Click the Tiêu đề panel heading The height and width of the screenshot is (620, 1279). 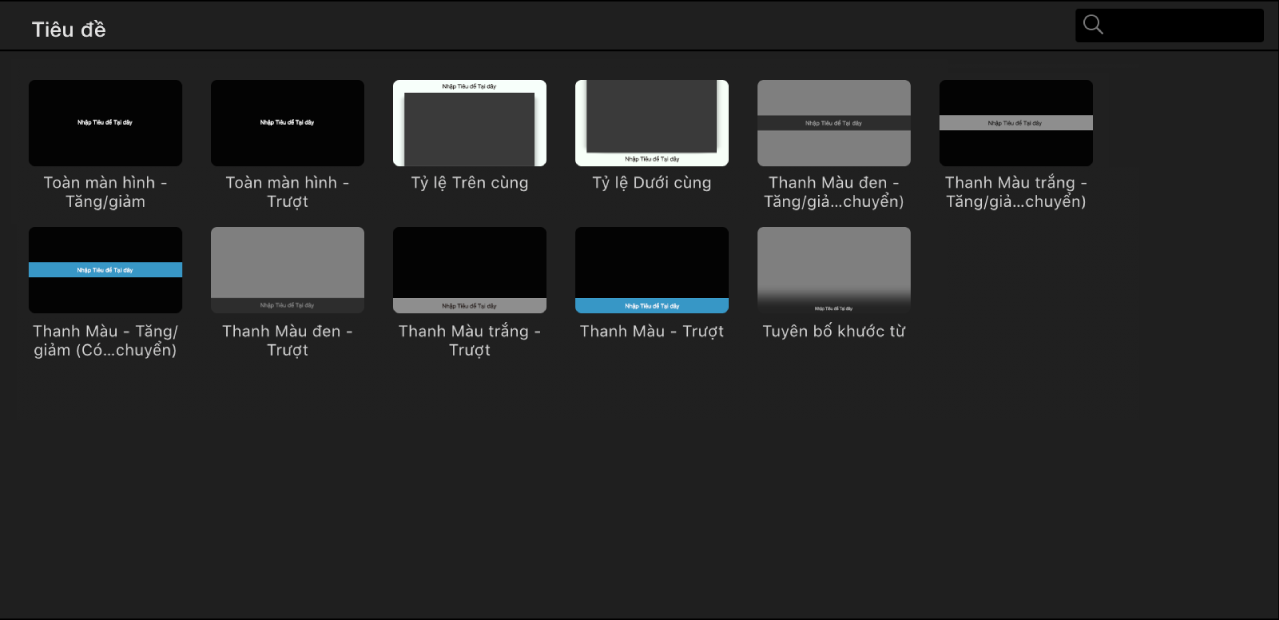pos(69,29)
